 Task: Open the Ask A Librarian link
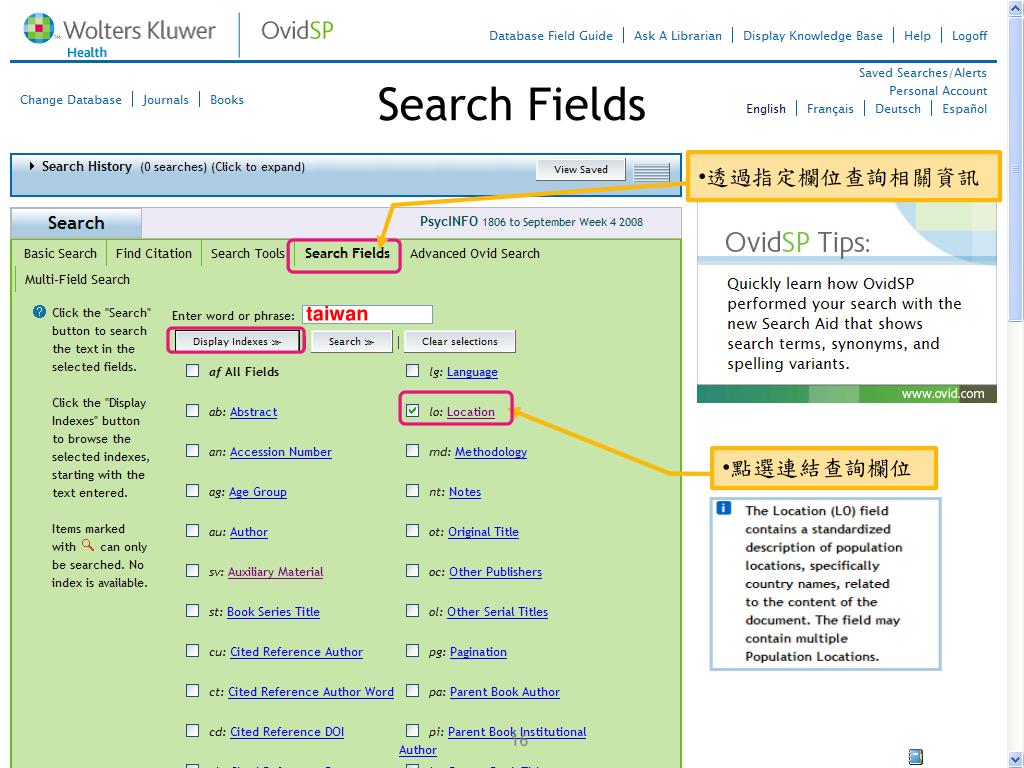[x=678, y=36]
